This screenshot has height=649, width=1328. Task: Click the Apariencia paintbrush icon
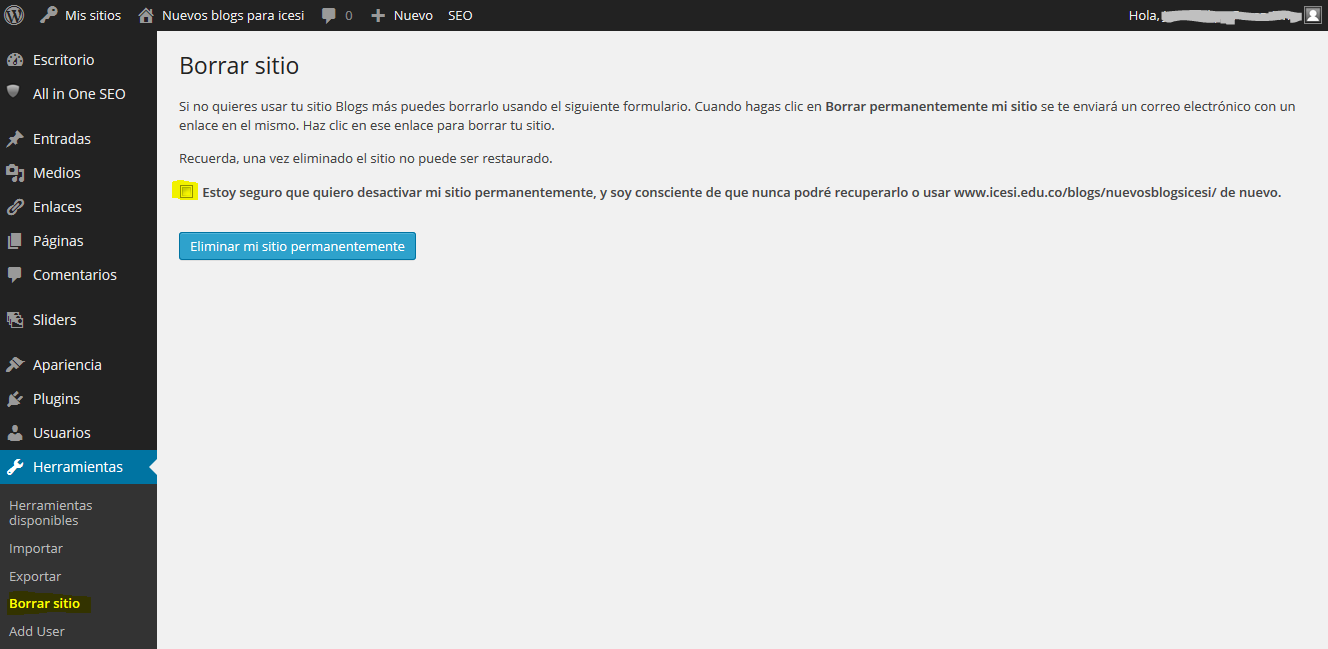(x=15, y=365)
